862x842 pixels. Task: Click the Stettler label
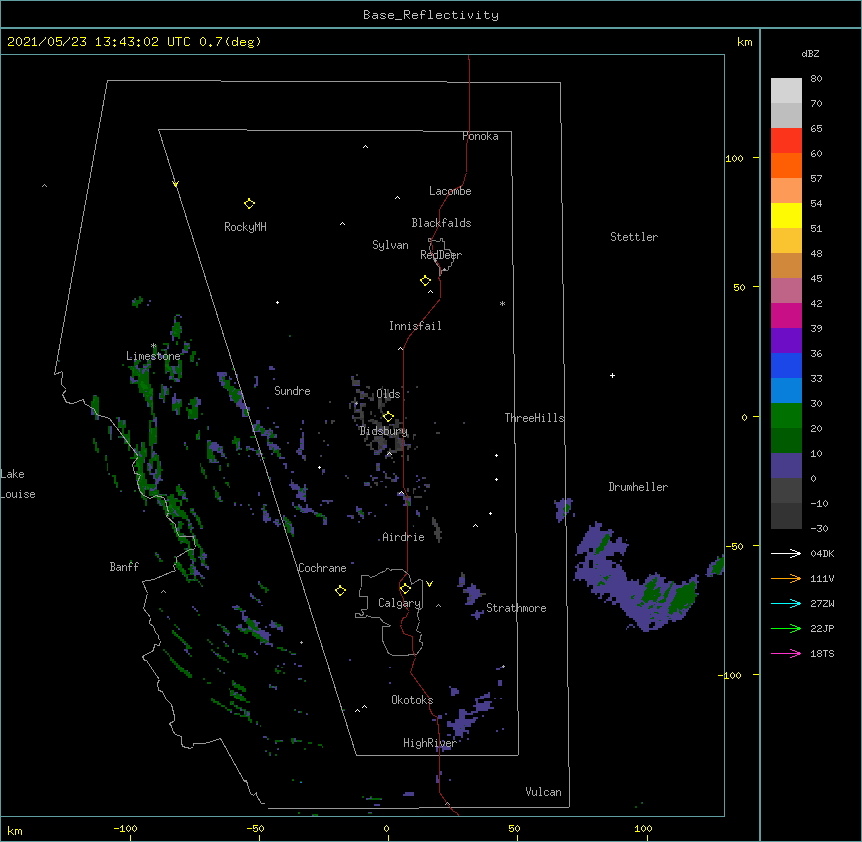tap(634, 237)
